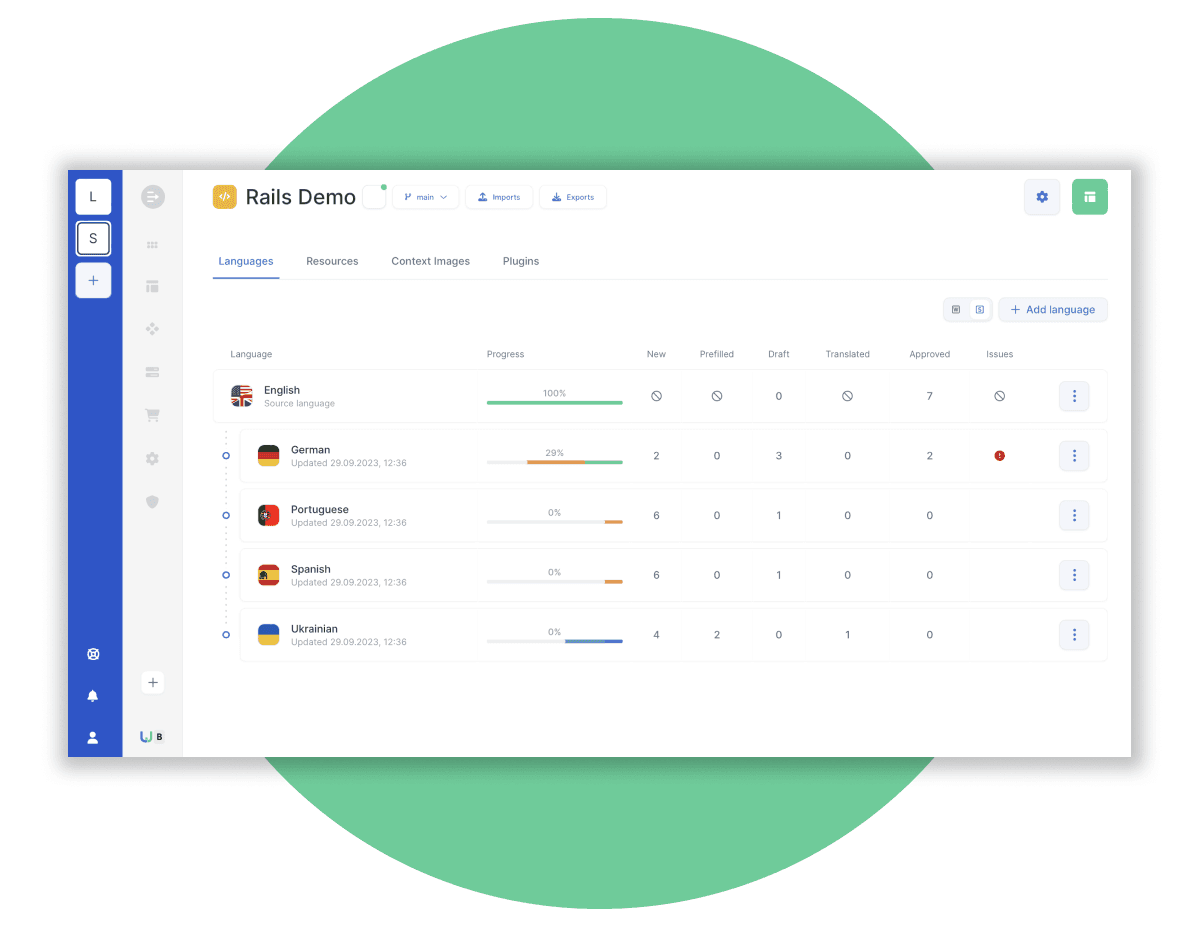Click the status box beside Rails Demo
This screenshot has width=1200, height=928.
tap(374, 197)
